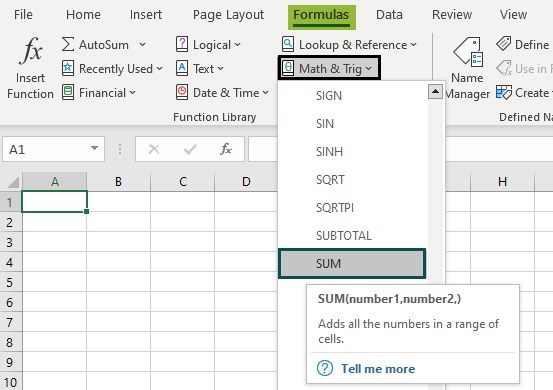553x390 pixels.
Task: Click the help question-mark icon in tooltip
Action: (x=325, y=368)
